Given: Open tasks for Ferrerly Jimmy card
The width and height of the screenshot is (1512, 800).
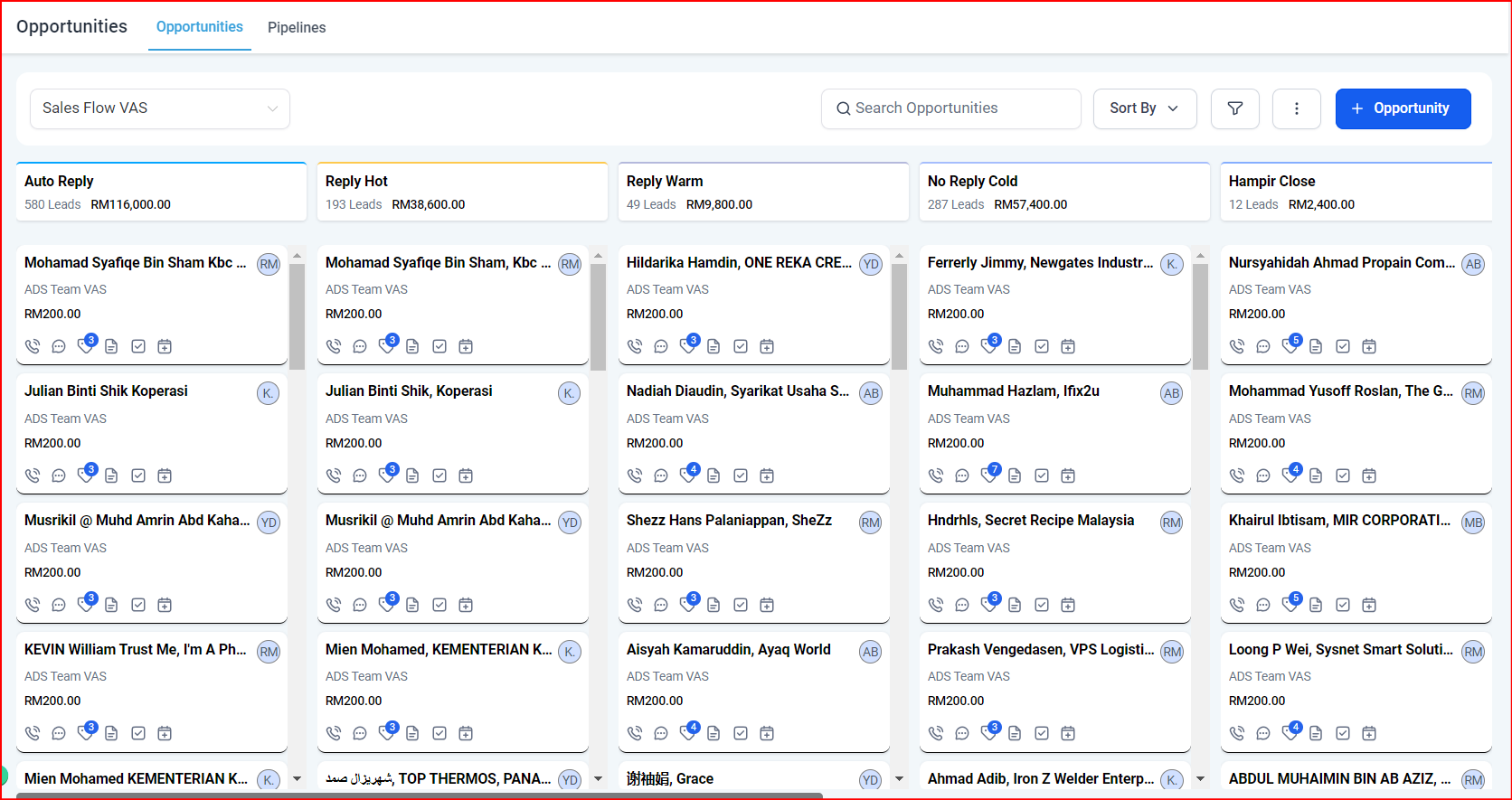Looking at the screenshot, I should 1042,346.
